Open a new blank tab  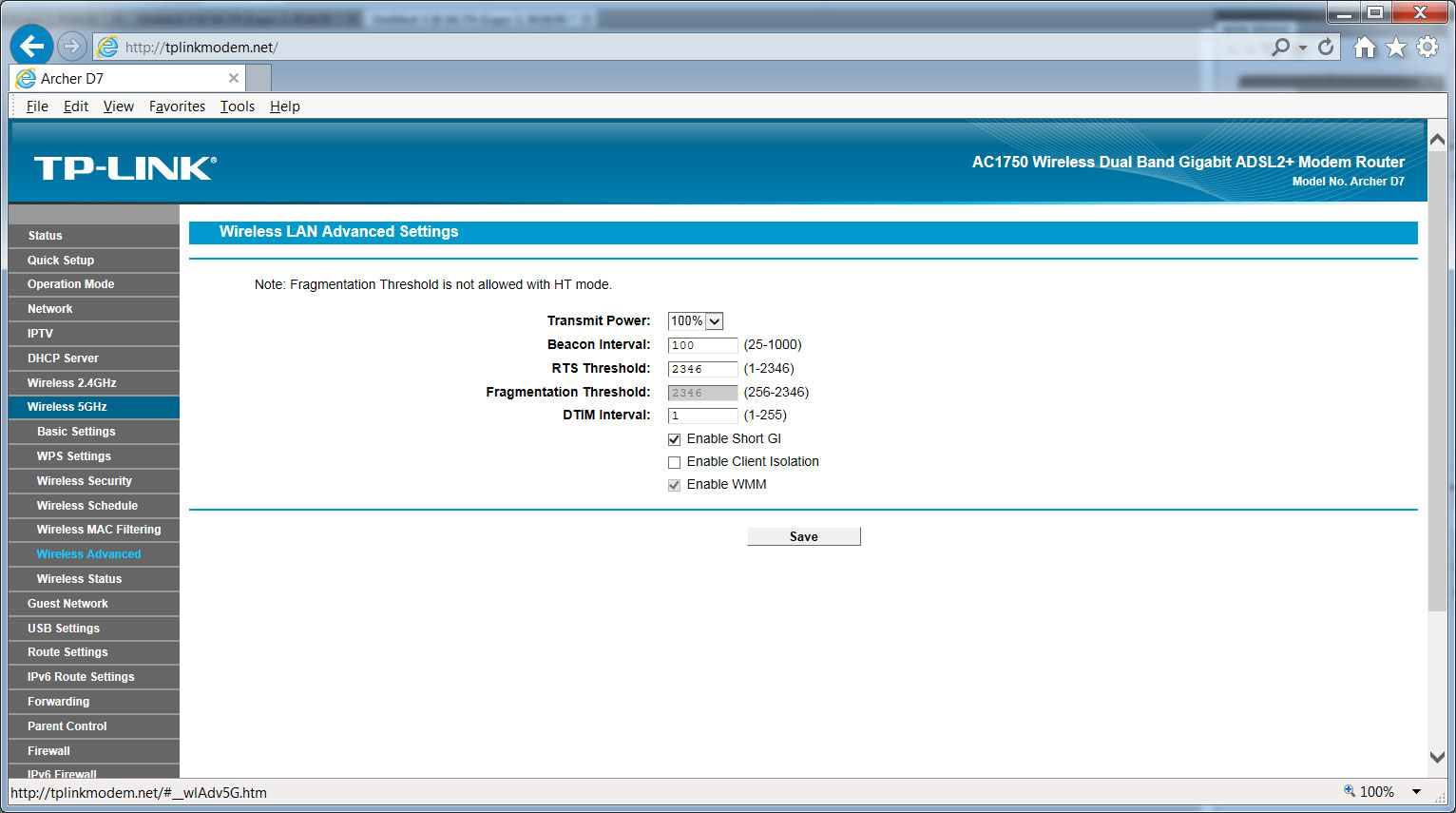[259, 78]
